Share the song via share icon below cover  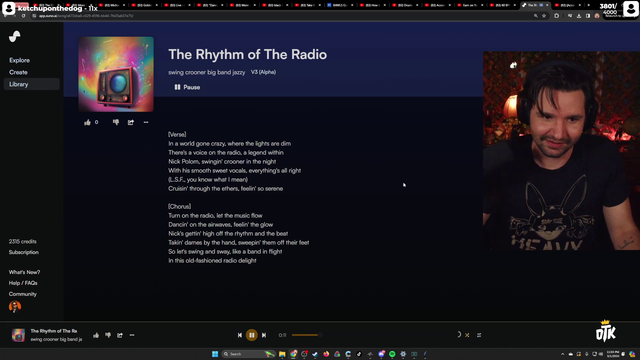pos(131,122)
